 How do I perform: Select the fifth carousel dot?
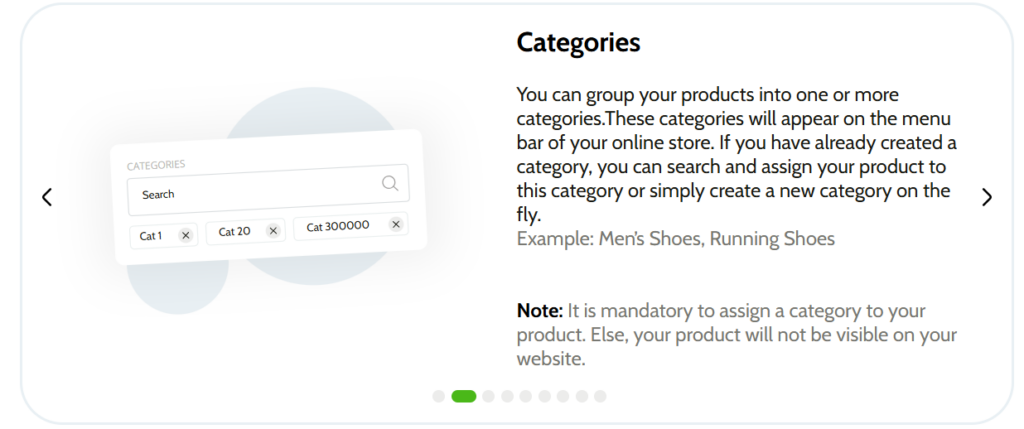(x=526, y=396)
